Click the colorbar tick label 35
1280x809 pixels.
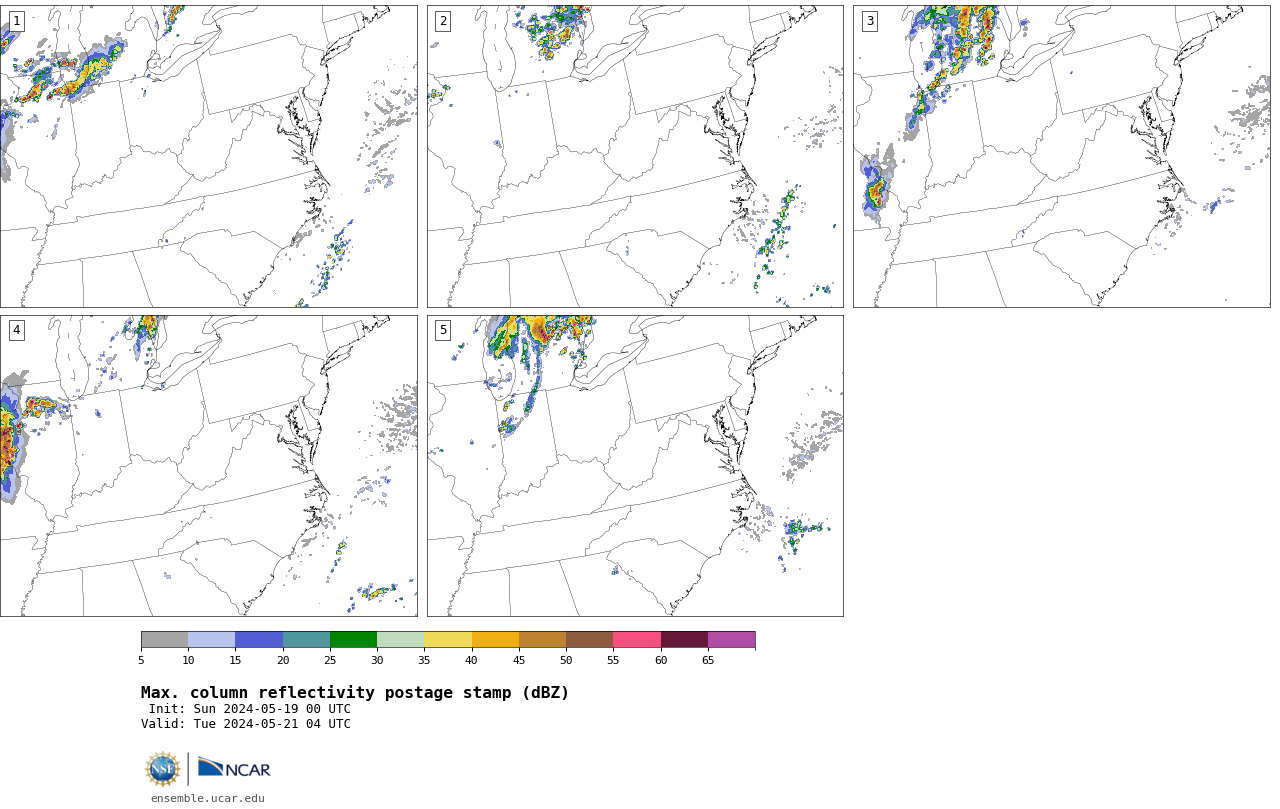pos(424,660)
